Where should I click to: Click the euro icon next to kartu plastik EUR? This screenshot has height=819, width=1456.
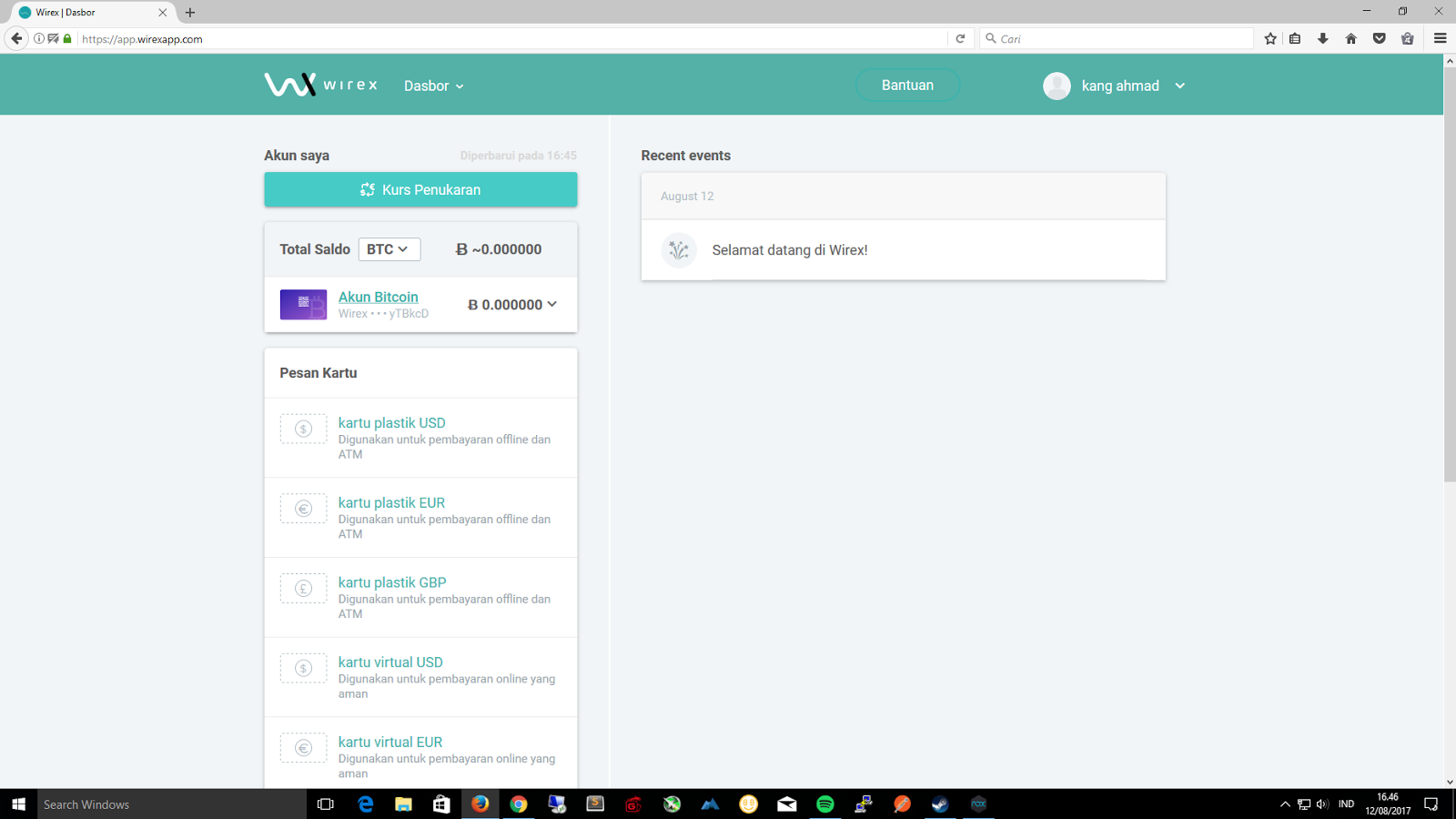pos(303,509)
